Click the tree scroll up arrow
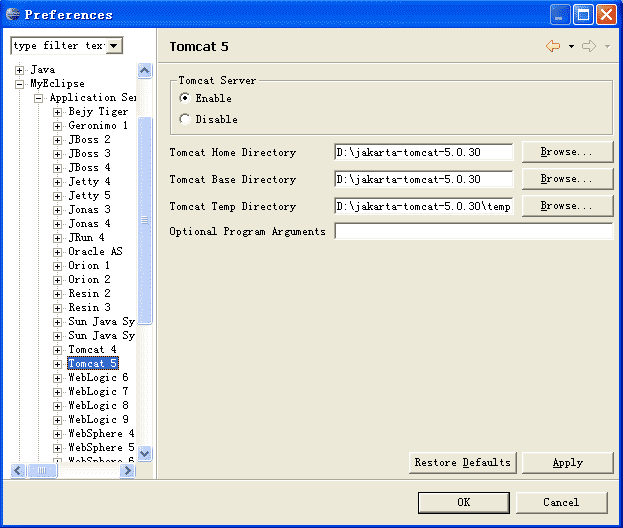The height and width of the screenshot is (528, 623). click(x=145, y=71)
